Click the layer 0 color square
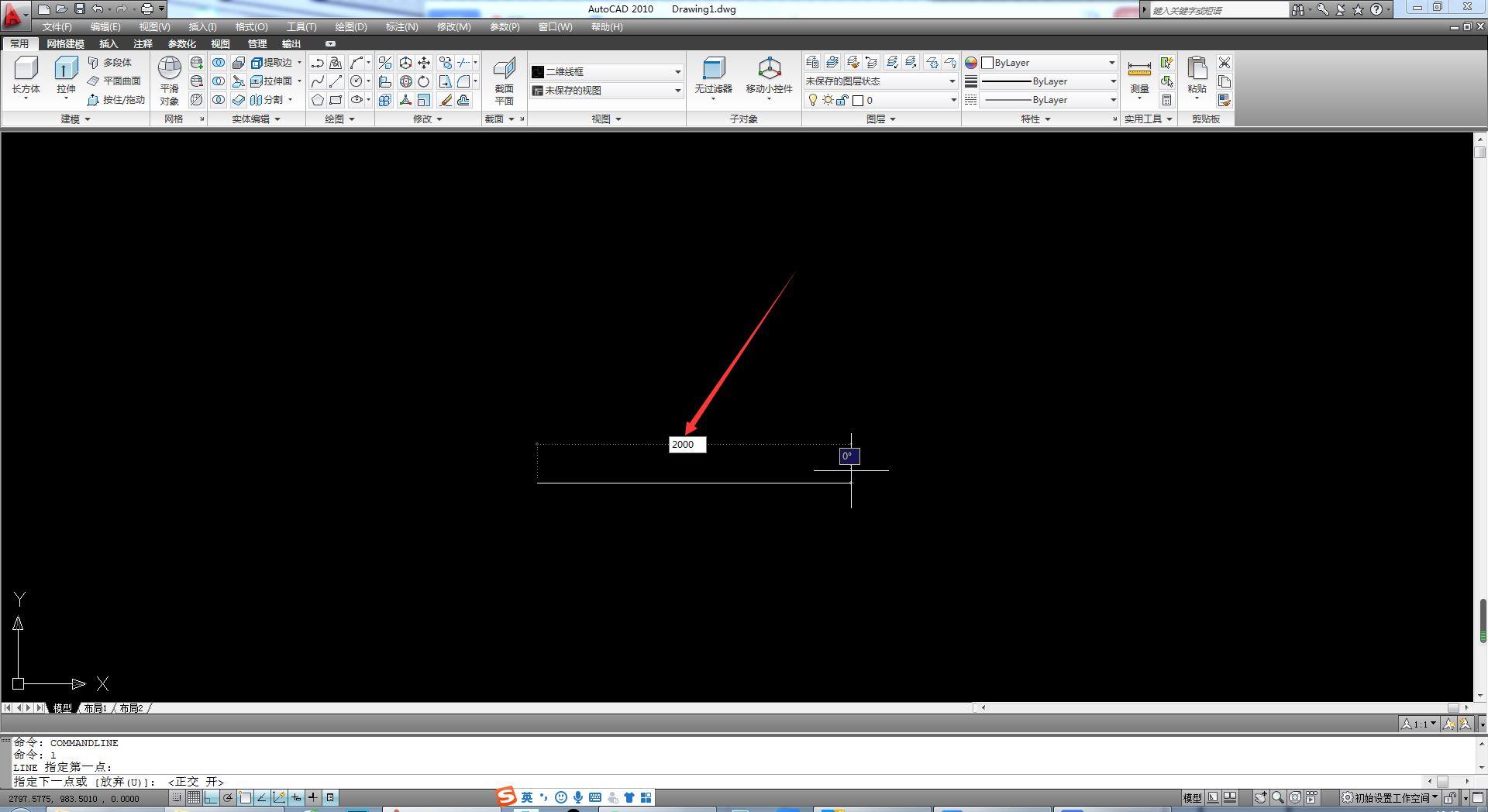Viewport: 1488px width, 812px height. pos(858,101)
